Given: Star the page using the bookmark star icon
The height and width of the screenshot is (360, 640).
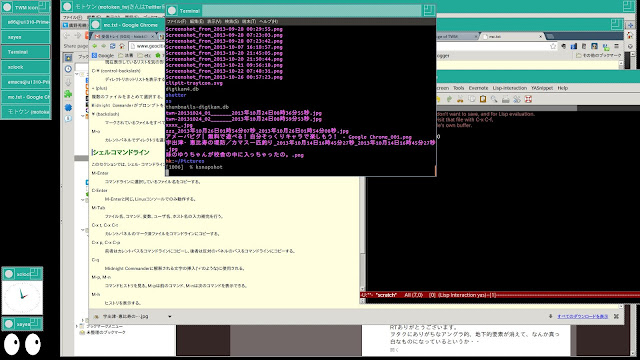Looking at the screenshot, I should coord(553,46).
